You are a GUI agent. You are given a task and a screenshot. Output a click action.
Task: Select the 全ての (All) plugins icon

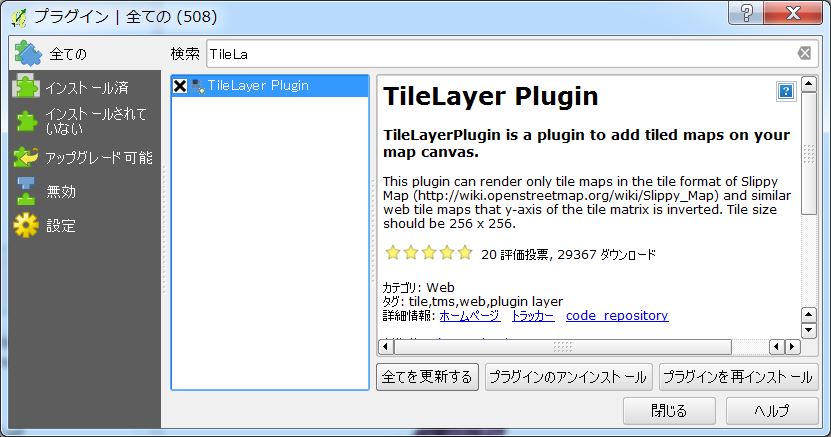(28, 53)
